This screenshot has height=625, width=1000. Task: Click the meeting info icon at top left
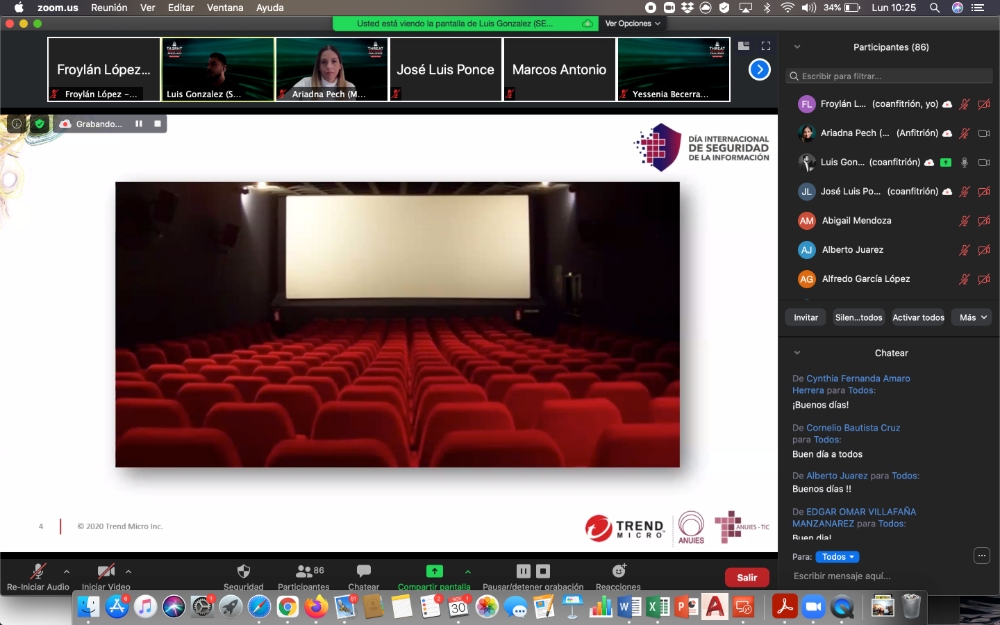(17, 123)
